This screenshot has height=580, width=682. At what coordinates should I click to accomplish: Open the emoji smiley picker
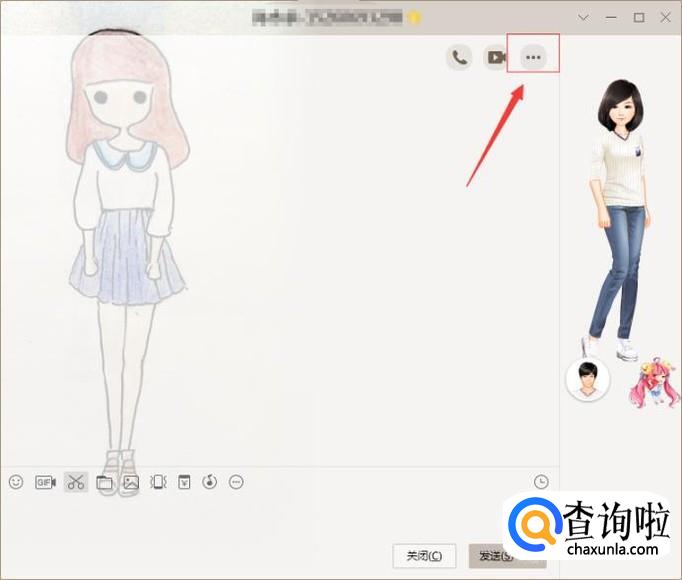pos(16,482)
